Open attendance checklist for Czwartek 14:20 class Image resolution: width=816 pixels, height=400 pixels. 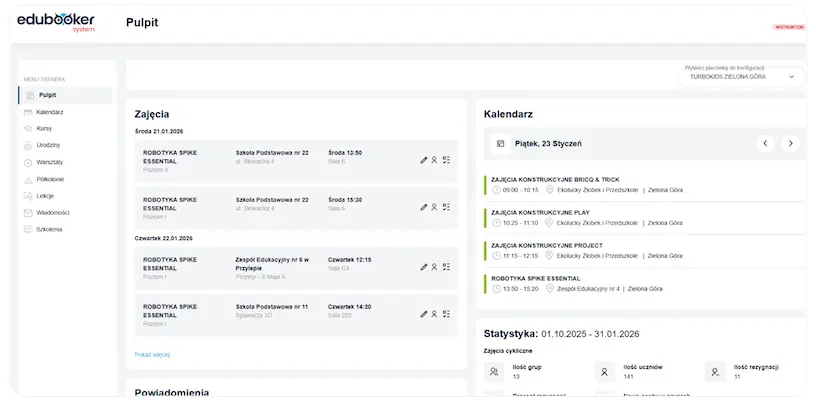[447, 314]
